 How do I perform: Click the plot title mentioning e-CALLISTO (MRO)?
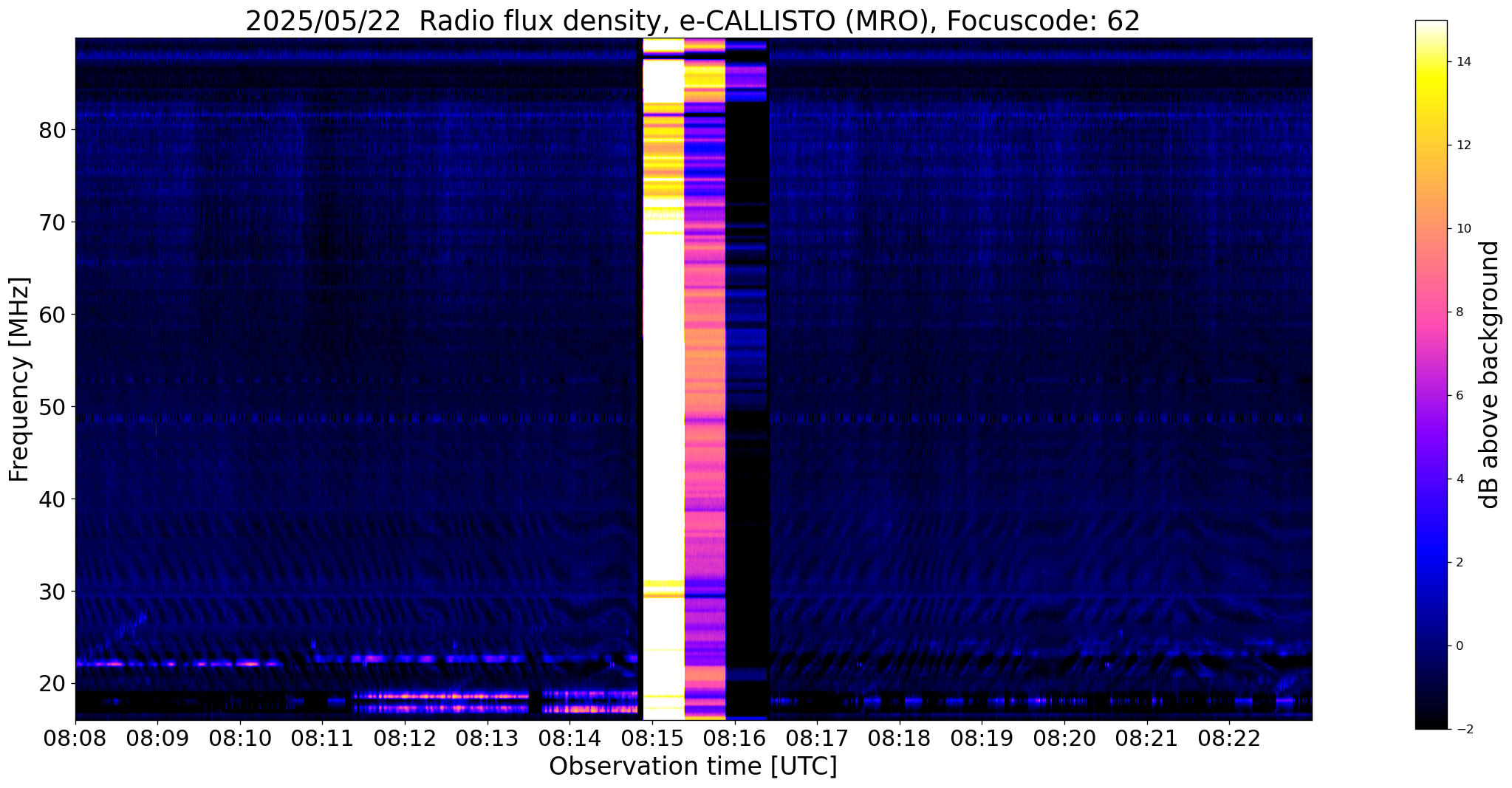pyautogui.click(x=693, y=21)
